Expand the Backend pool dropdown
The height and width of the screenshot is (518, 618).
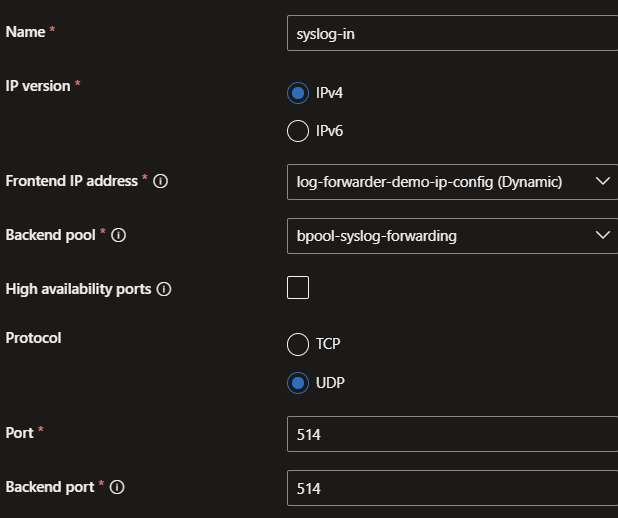click(450, 236)
